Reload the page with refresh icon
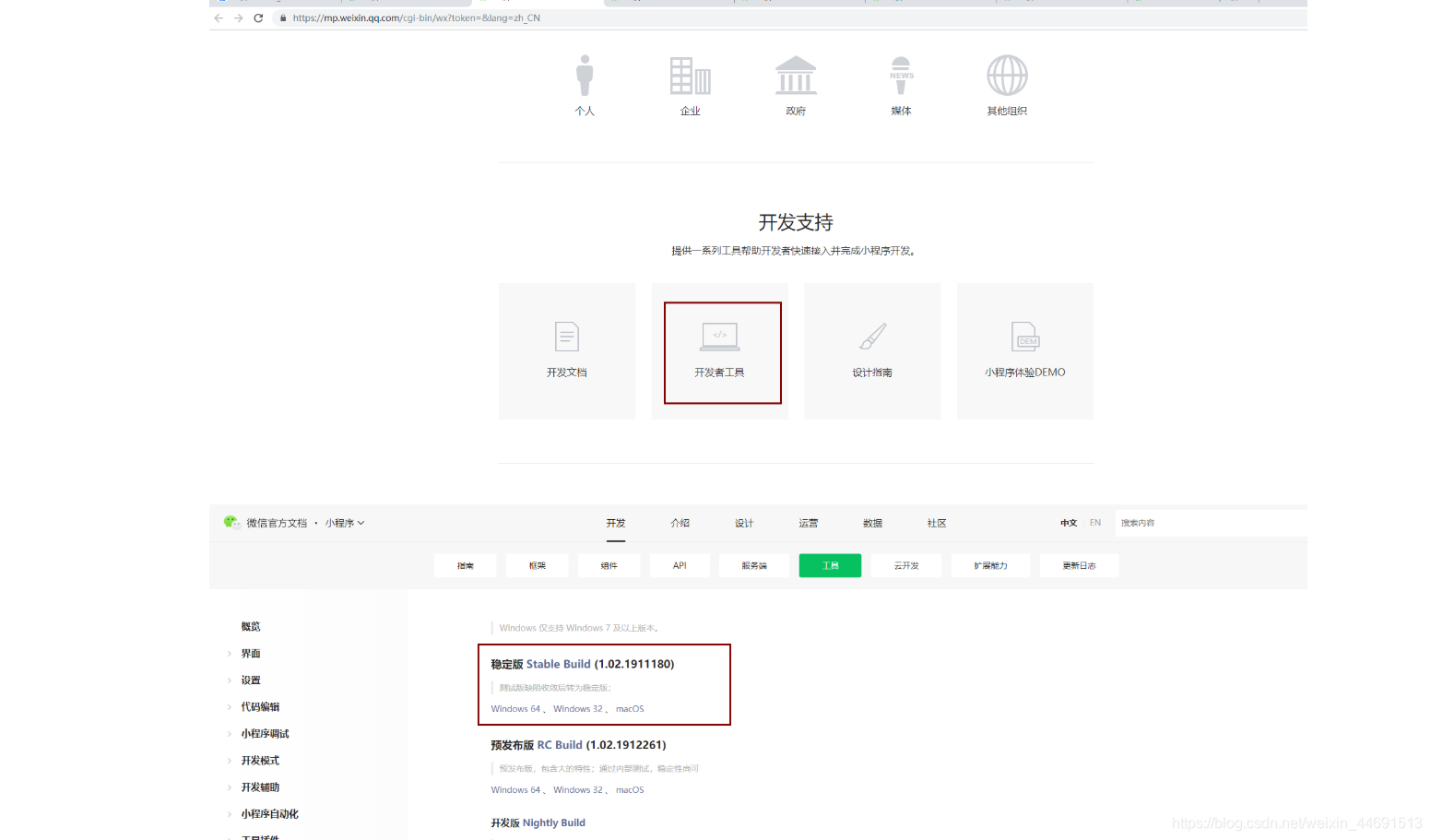 tap(258, 18)
